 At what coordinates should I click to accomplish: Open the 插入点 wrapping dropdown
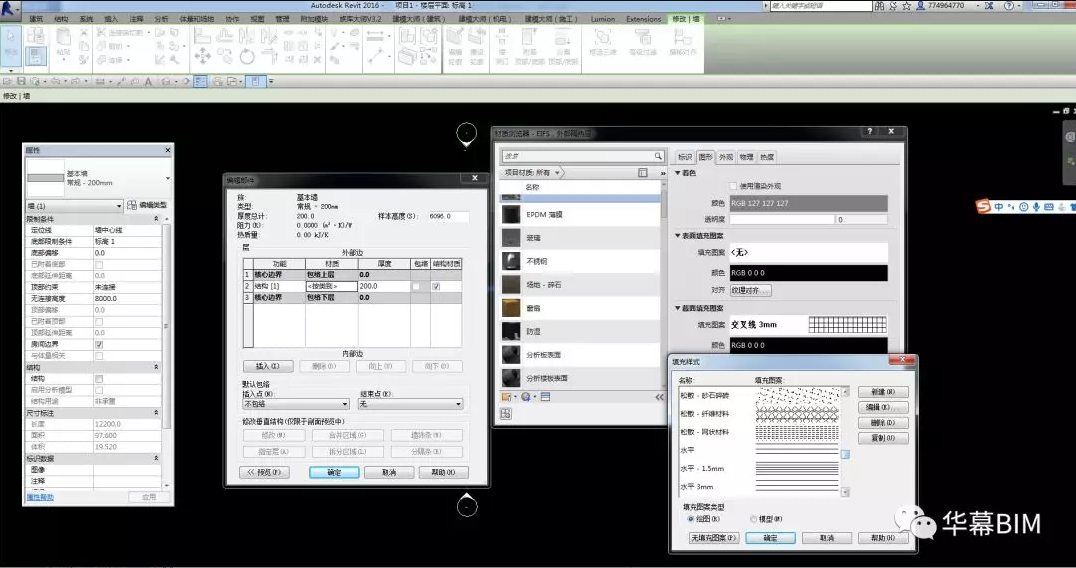[x=296, y=405]
